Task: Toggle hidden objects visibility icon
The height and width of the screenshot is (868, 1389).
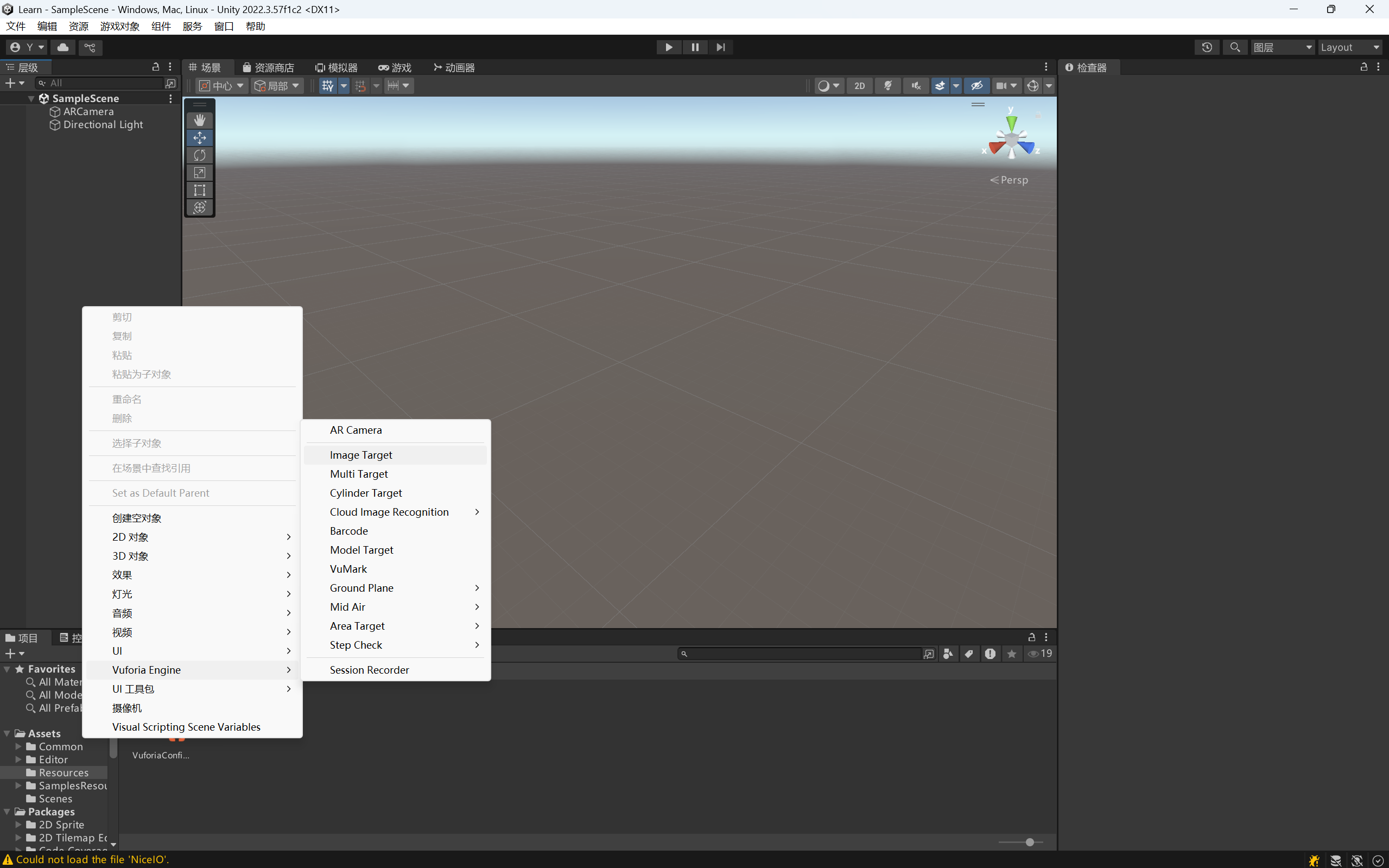Action: pos(976,86)
